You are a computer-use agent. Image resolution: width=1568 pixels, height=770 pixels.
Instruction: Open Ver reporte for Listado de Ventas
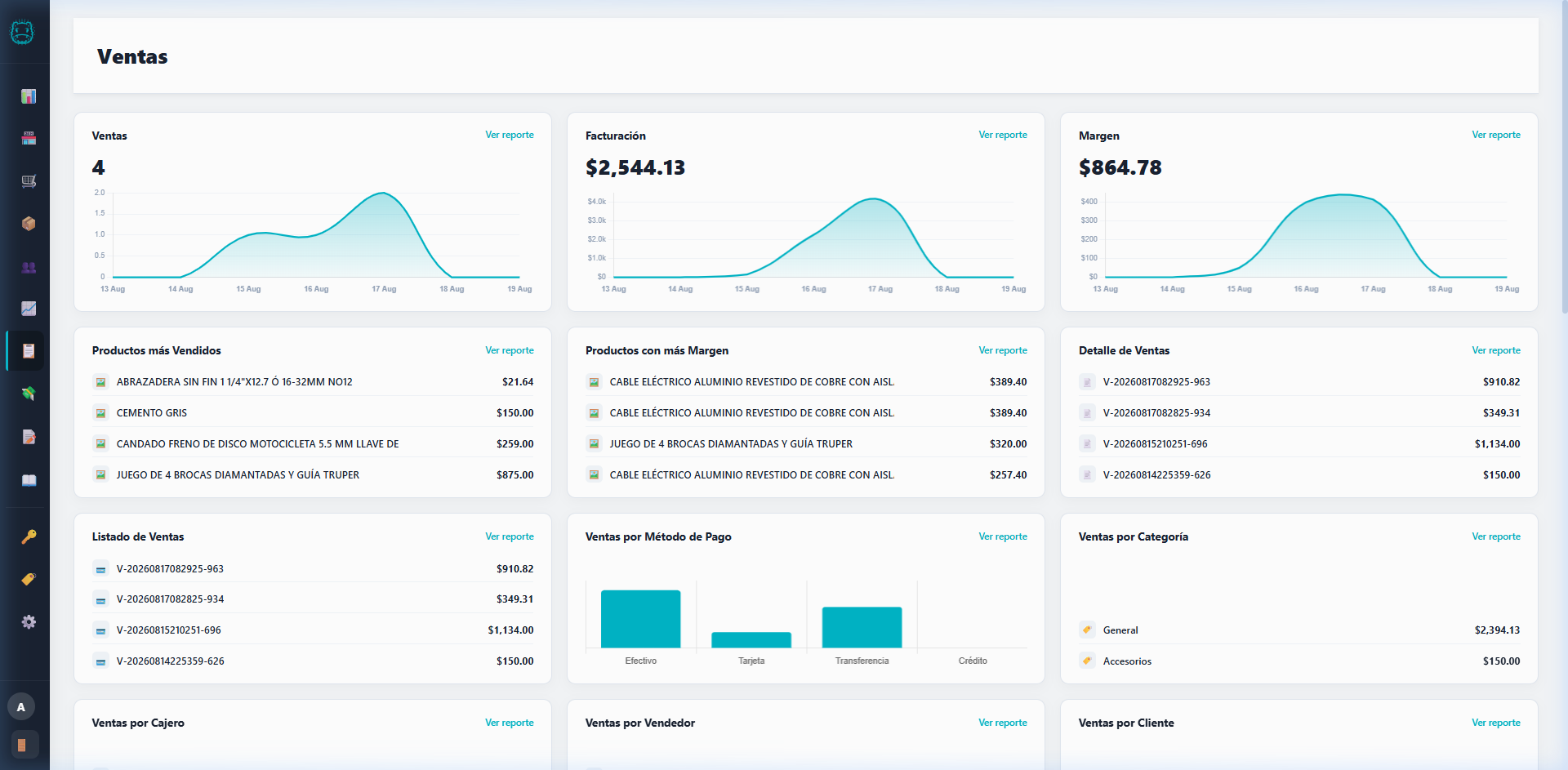510,536
